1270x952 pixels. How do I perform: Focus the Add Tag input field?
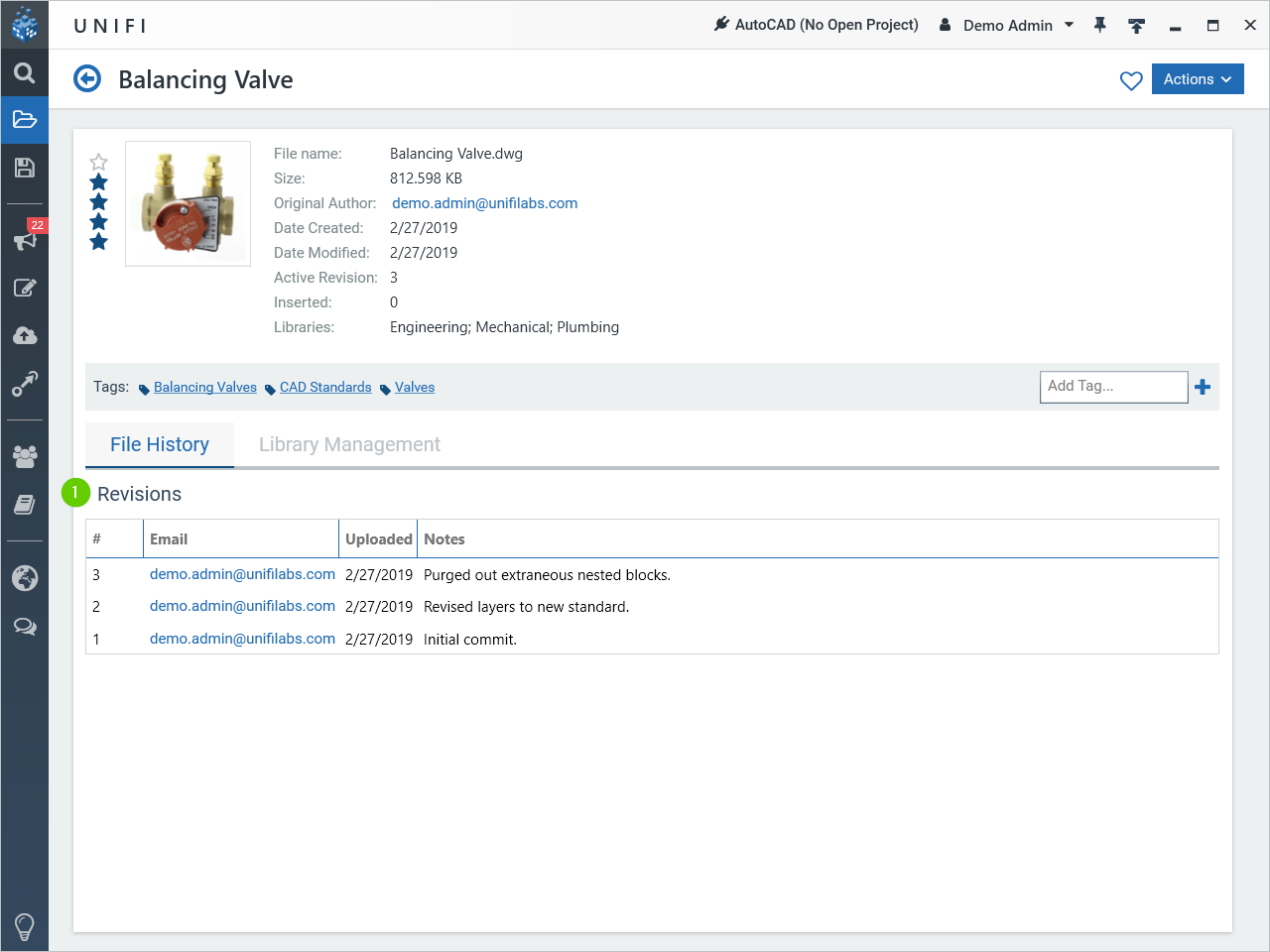(1113, 387)
